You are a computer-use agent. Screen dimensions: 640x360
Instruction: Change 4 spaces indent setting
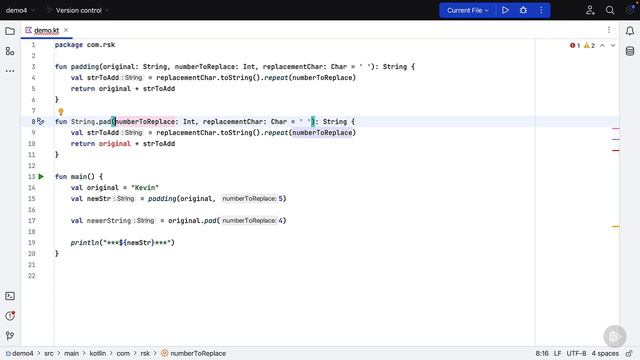605,353
